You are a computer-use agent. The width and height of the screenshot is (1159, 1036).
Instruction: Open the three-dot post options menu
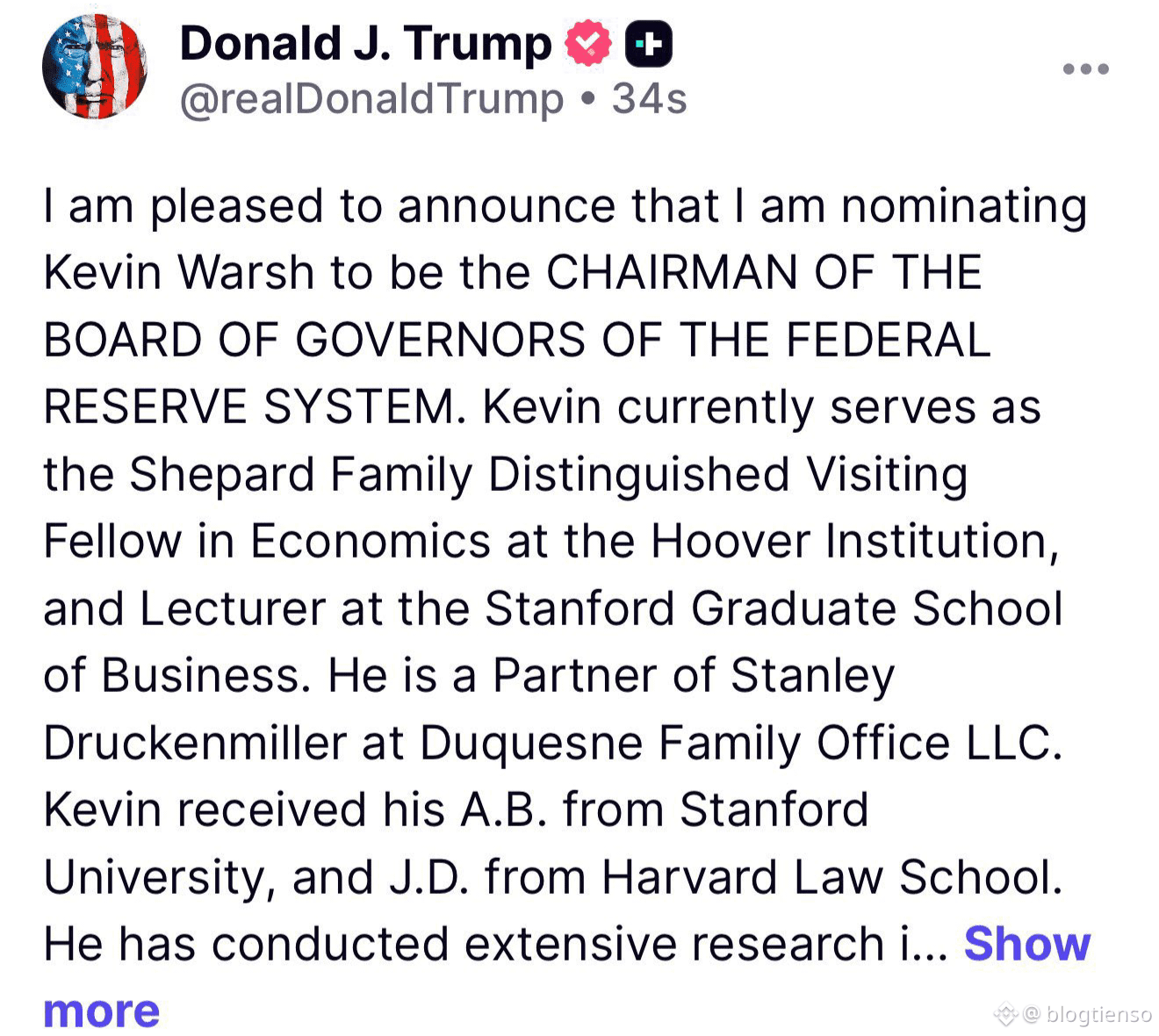(x=1086, y=68)
